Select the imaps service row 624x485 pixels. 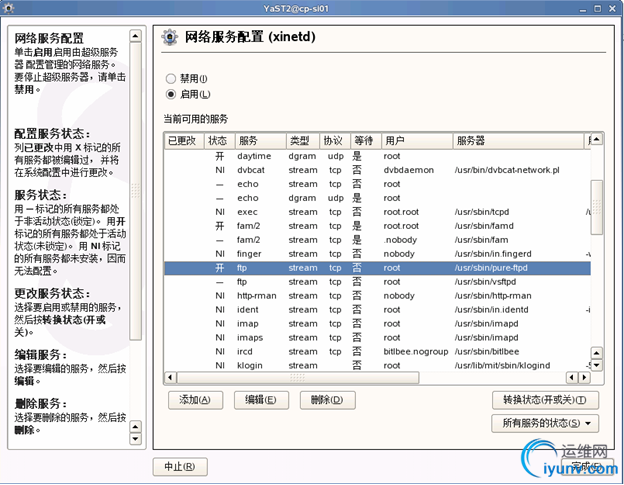[377, 338]
